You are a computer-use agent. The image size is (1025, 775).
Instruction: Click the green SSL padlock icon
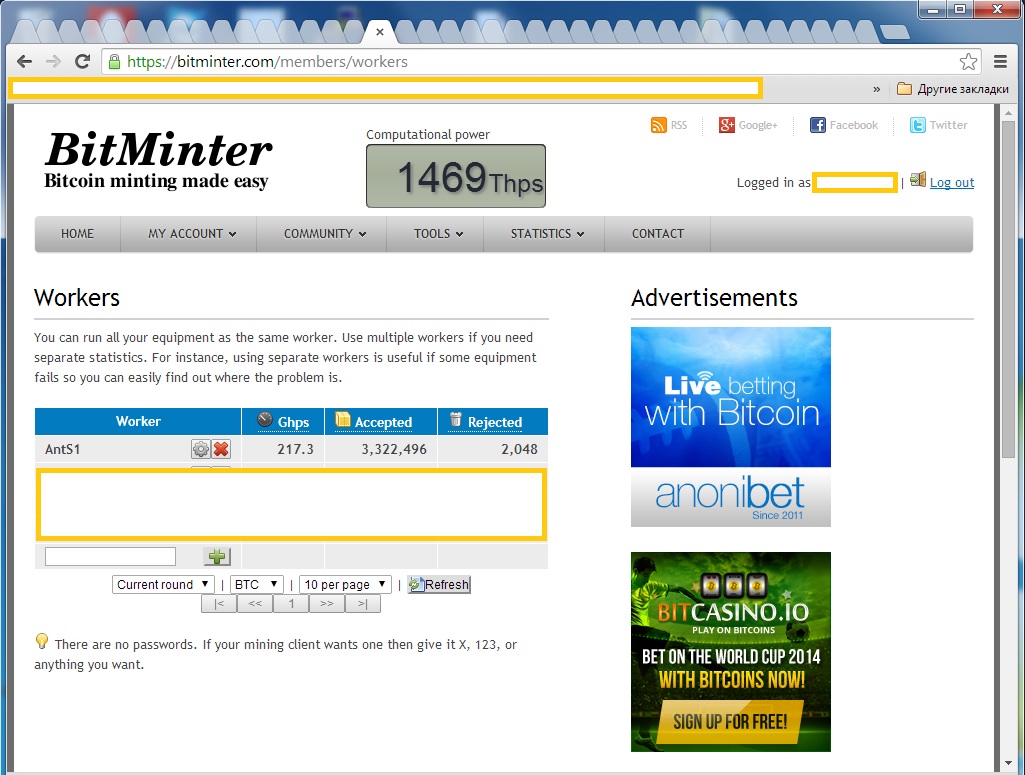click(x=114, y=61)
